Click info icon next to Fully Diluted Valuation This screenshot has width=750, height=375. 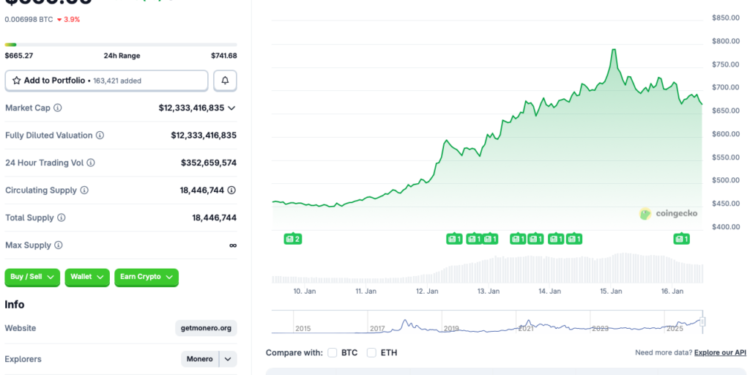(99, 135)
